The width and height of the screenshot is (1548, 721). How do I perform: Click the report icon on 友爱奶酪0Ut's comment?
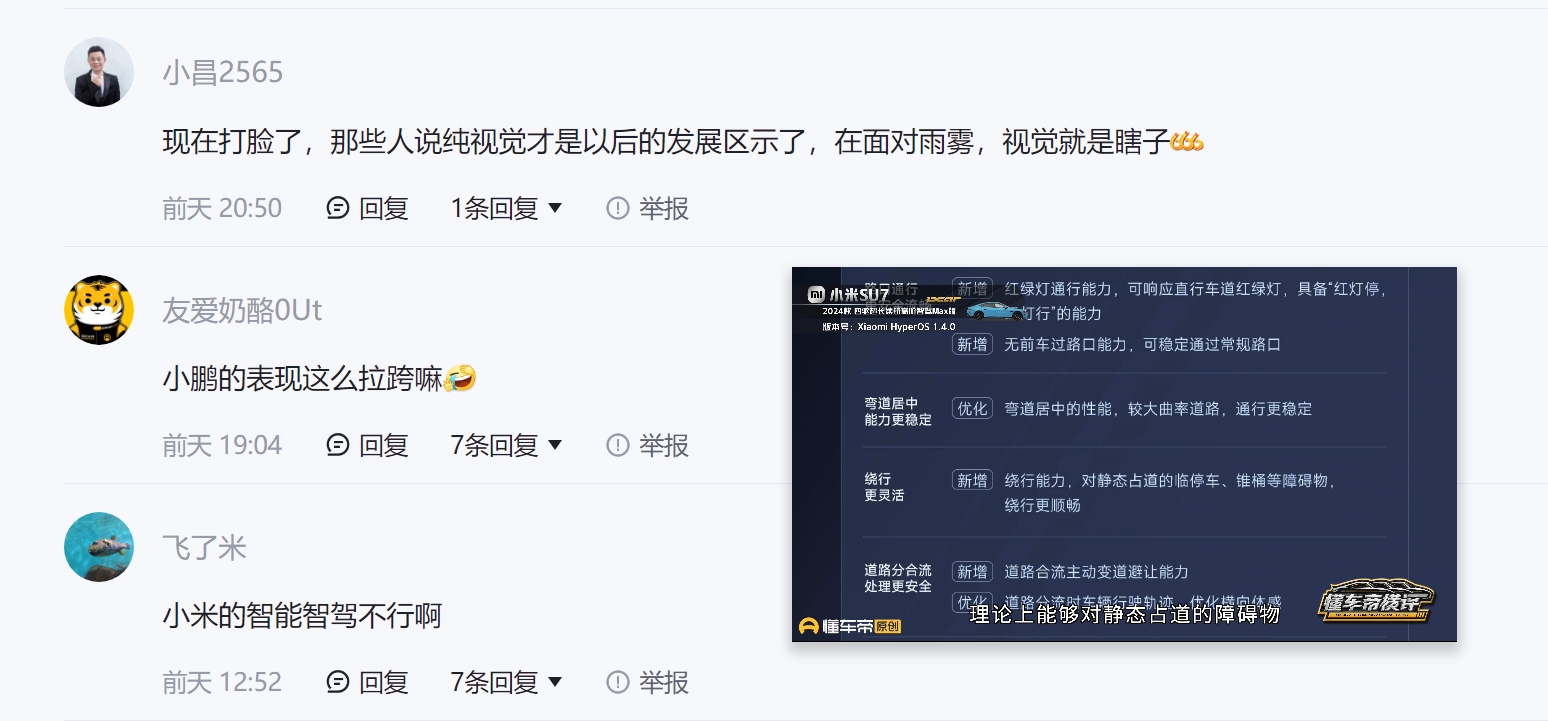click(618, 445)
